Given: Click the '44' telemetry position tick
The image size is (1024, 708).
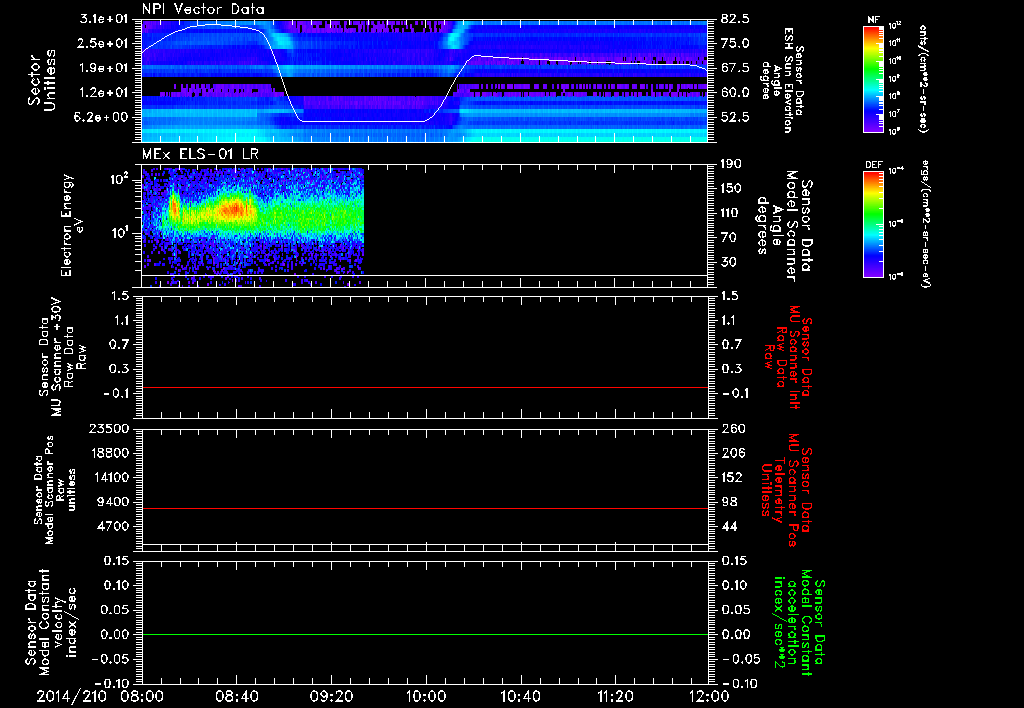Looking at the screenshot, I should [729, 526].
